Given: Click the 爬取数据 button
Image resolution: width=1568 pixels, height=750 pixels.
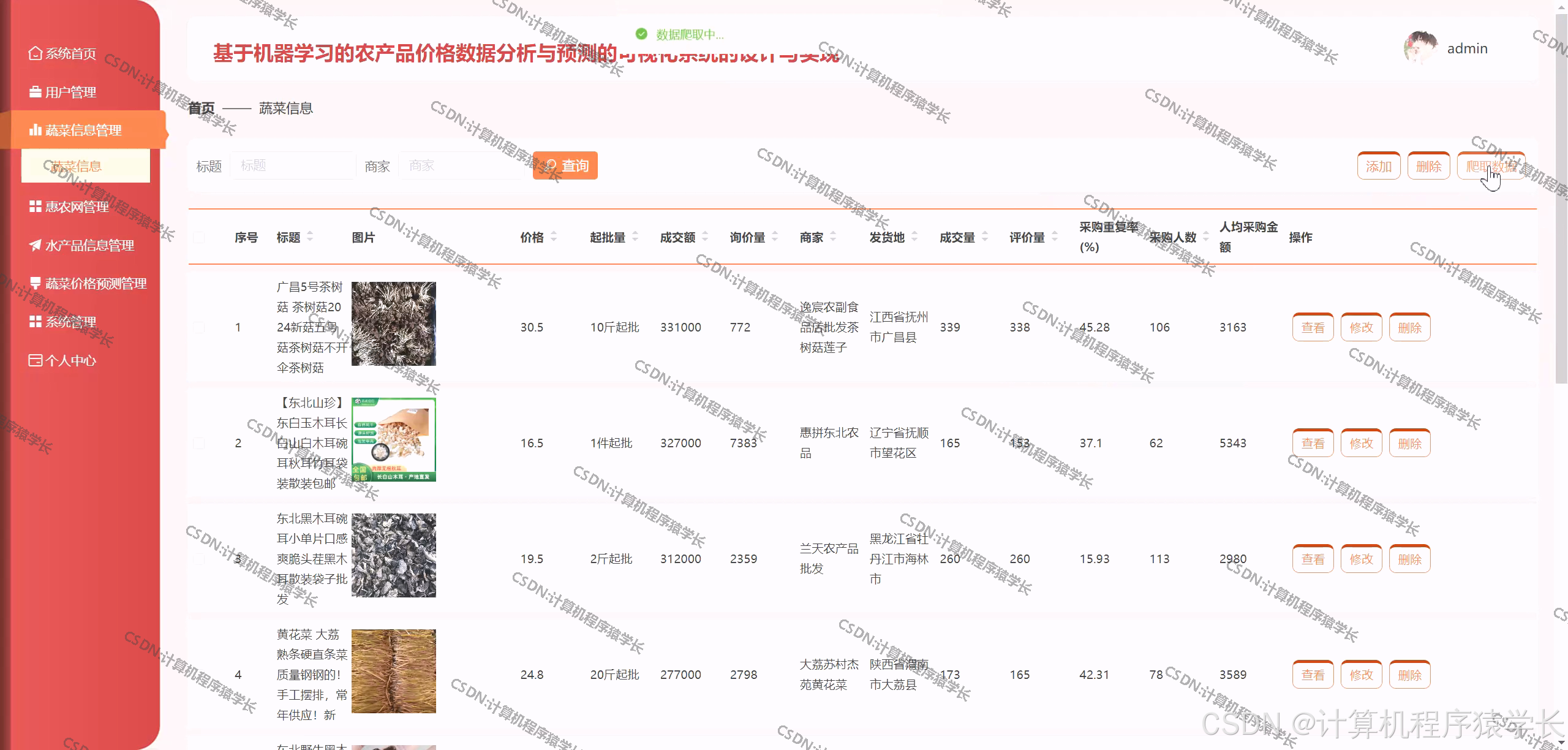Looking at the screenshot, I should click(1491, 166).
